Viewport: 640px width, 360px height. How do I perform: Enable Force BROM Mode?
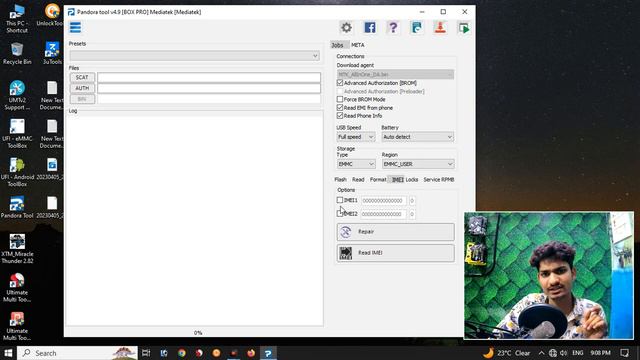tap(340, 99)
